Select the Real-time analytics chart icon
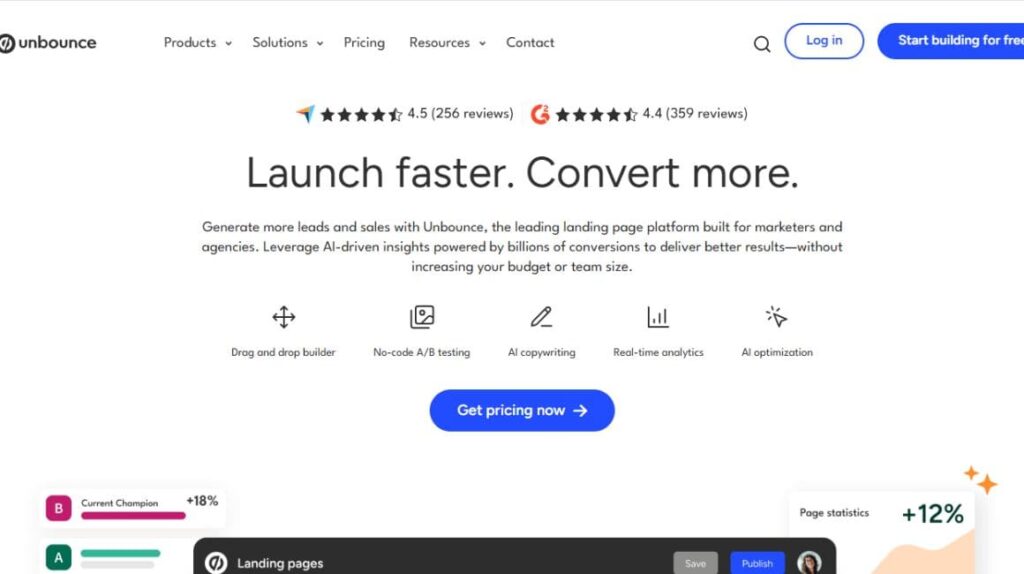 tap(658, 318)
